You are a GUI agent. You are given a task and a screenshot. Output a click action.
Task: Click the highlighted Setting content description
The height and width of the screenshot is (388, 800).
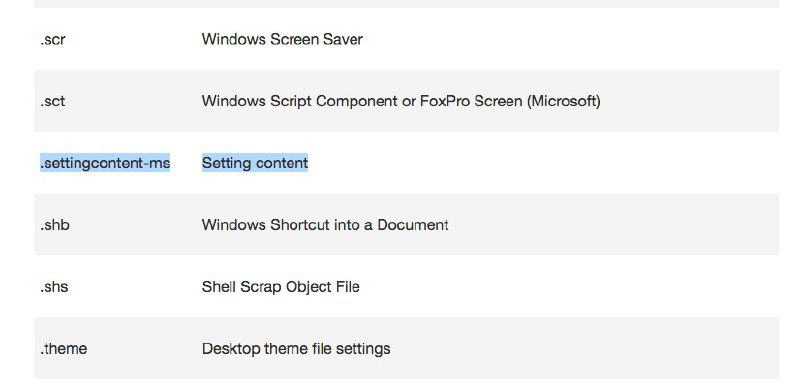pos(255,163)
